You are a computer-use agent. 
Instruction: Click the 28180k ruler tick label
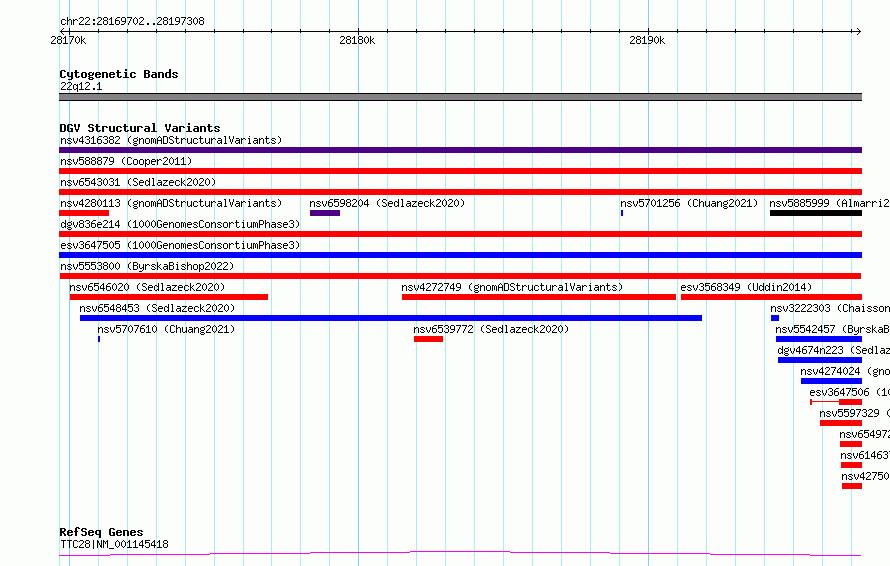point(357,40)
